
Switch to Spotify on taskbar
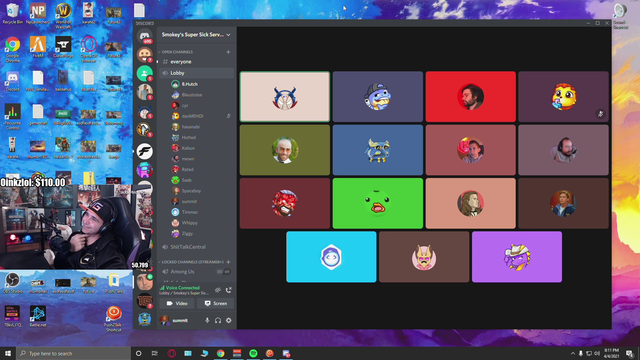[x=253, y=353]
